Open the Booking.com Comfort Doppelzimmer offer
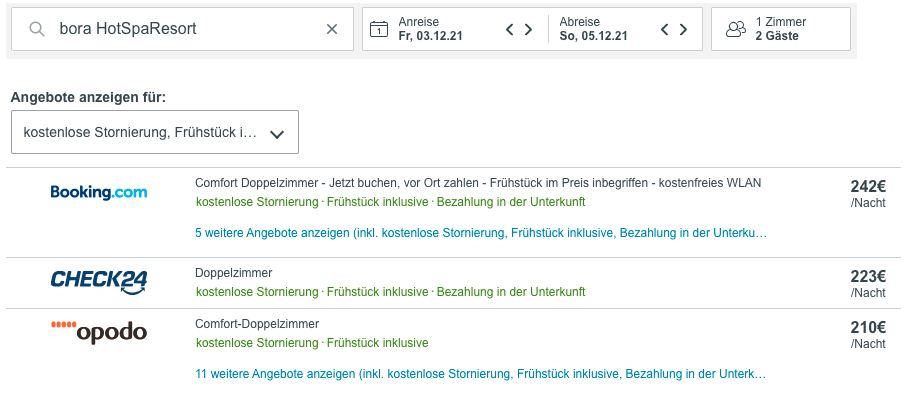 pos(478,183)
